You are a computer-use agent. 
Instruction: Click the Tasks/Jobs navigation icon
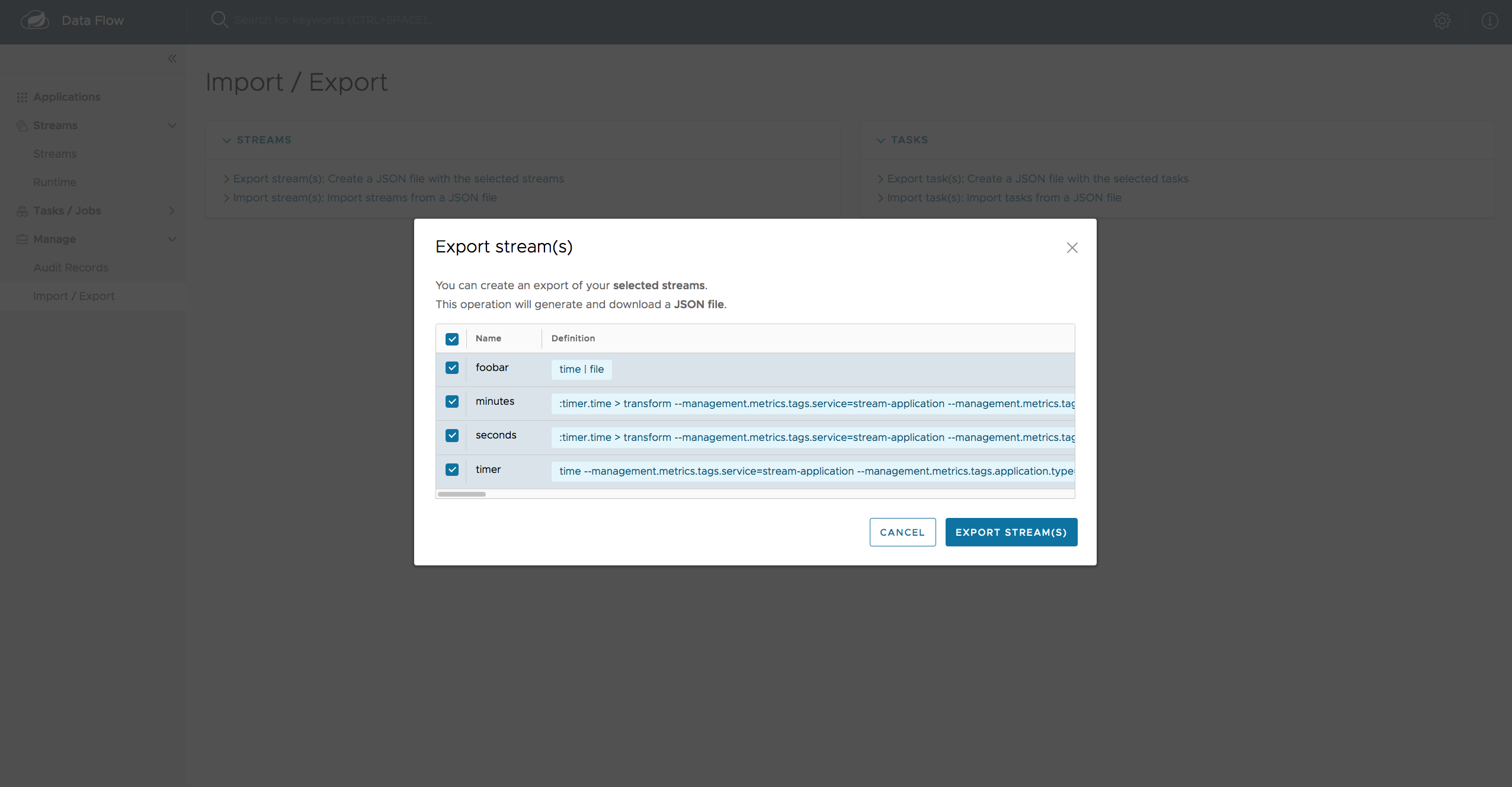coord(23,210)
